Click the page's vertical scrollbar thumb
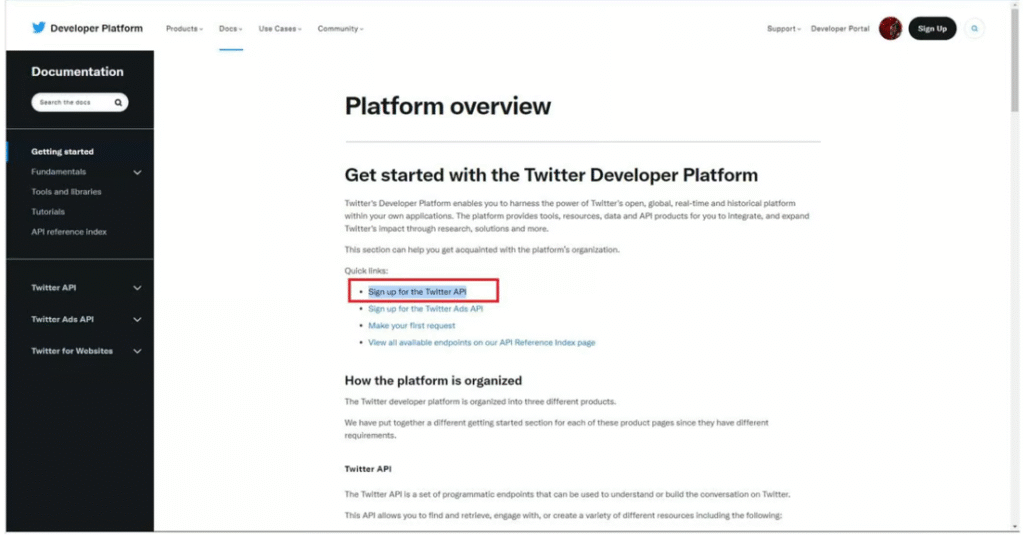The image size is (1024, 535). [x=1014, y=60]
